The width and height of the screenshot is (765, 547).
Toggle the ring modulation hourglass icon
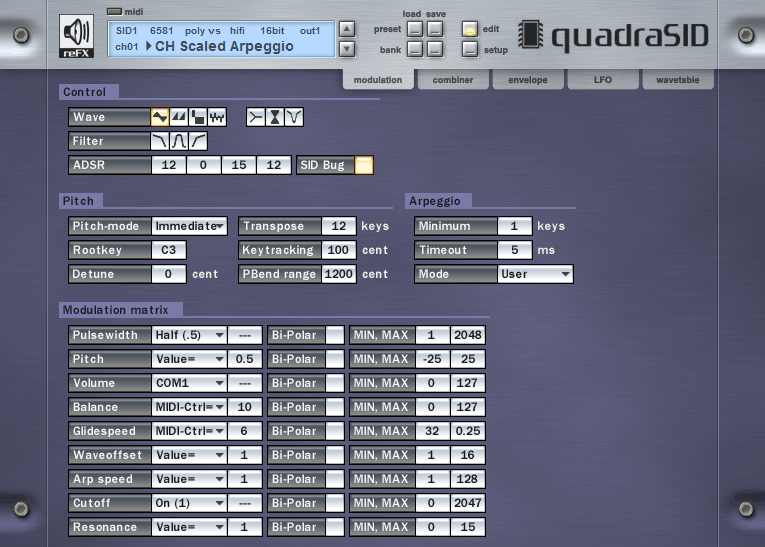point(275,117)
